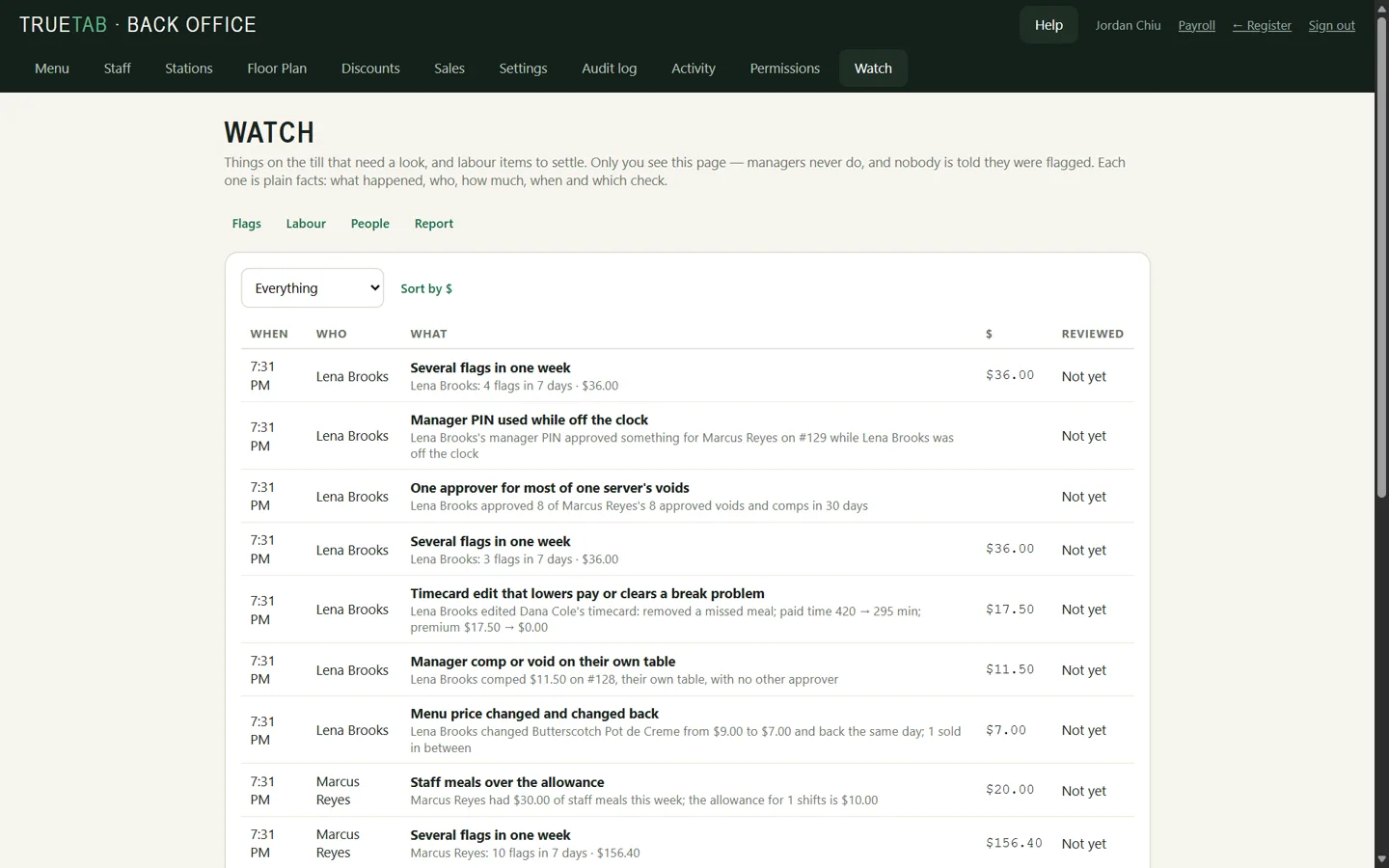This screenshot has width=1389, height=868.
Task: Go to the Activity page
Action: 694,68
